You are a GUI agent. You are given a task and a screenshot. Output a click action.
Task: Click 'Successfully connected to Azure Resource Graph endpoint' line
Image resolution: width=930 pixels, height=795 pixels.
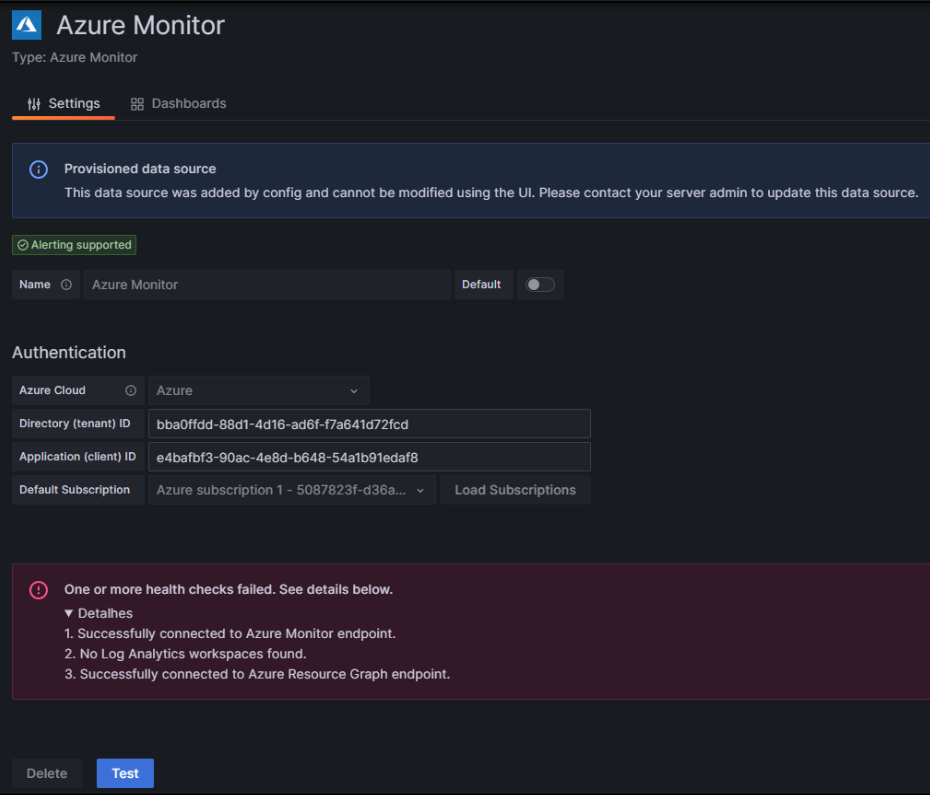257,674
